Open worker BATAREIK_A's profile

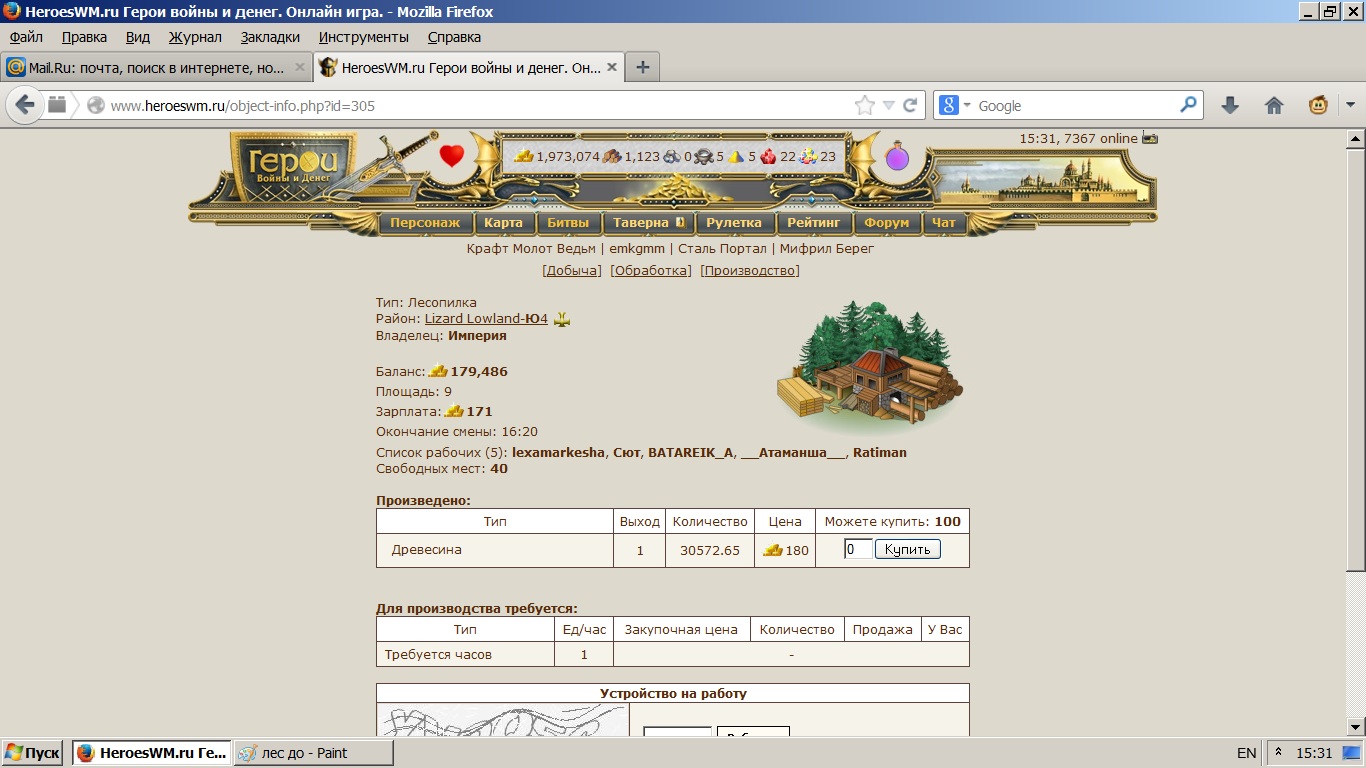point(690,452)
